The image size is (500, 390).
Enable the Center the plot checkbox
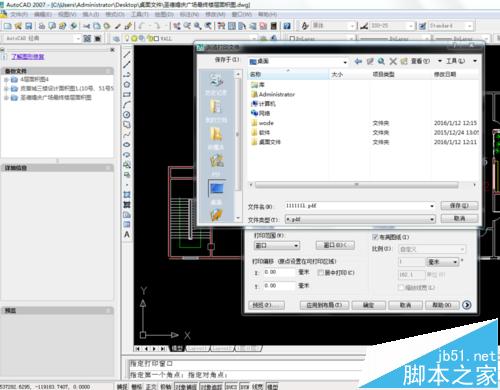tap(320, 273)
